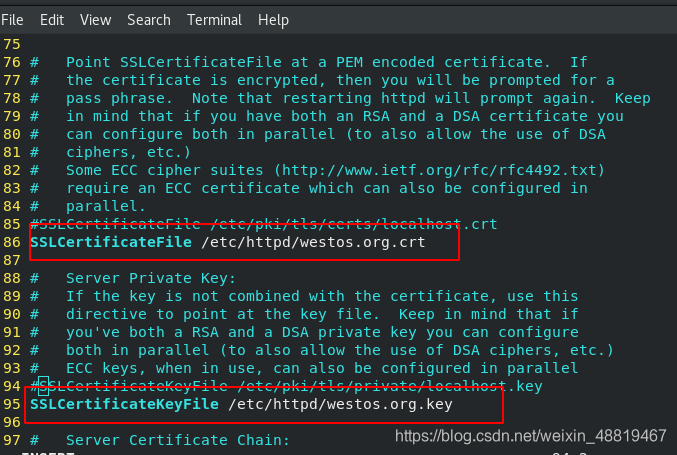Click 'Point SSLCertificateFile at a PEM' comment line
This screenshot has width=677, height=455.
(x=309, y=62)
